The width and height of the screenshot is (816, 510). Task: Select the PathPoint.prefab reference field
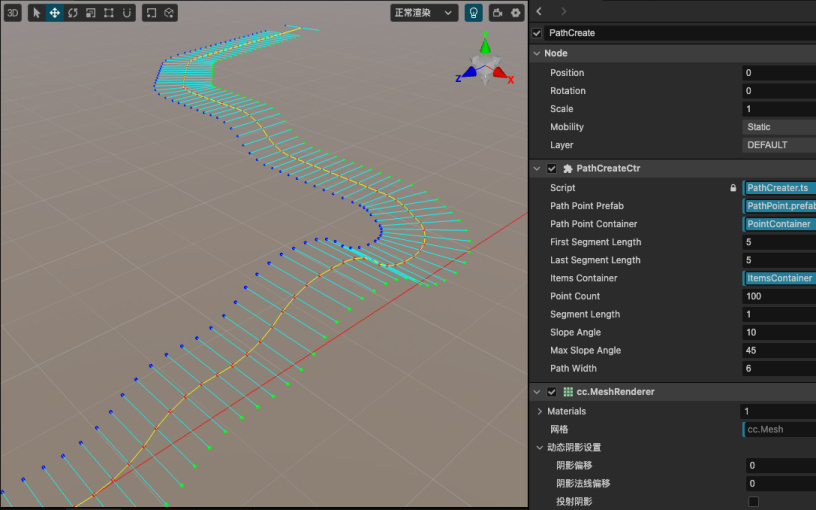[x=779, y=206]
